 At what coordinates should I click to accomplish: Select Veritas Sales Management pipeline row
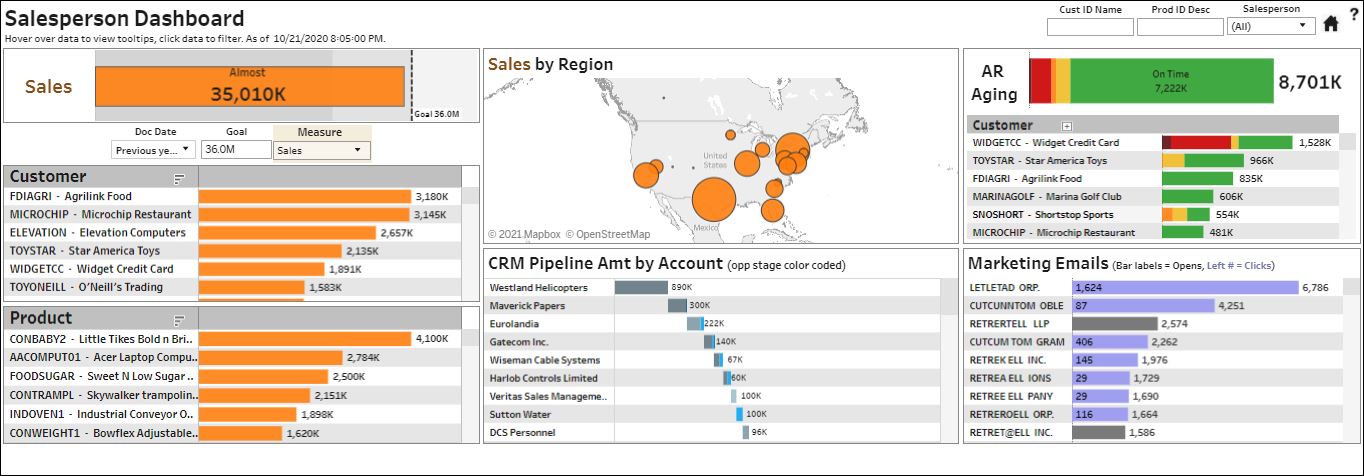click(714, 395)
